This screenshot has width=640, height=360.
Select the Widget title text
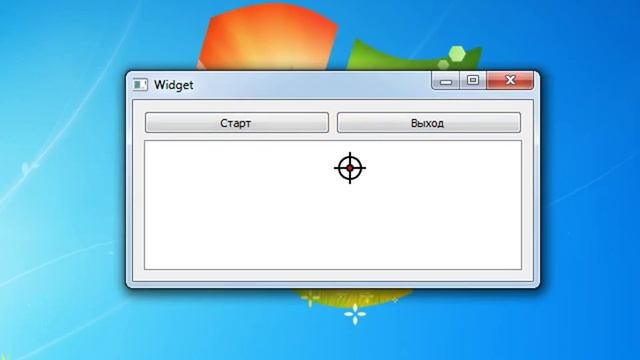(x=173, y=85)
